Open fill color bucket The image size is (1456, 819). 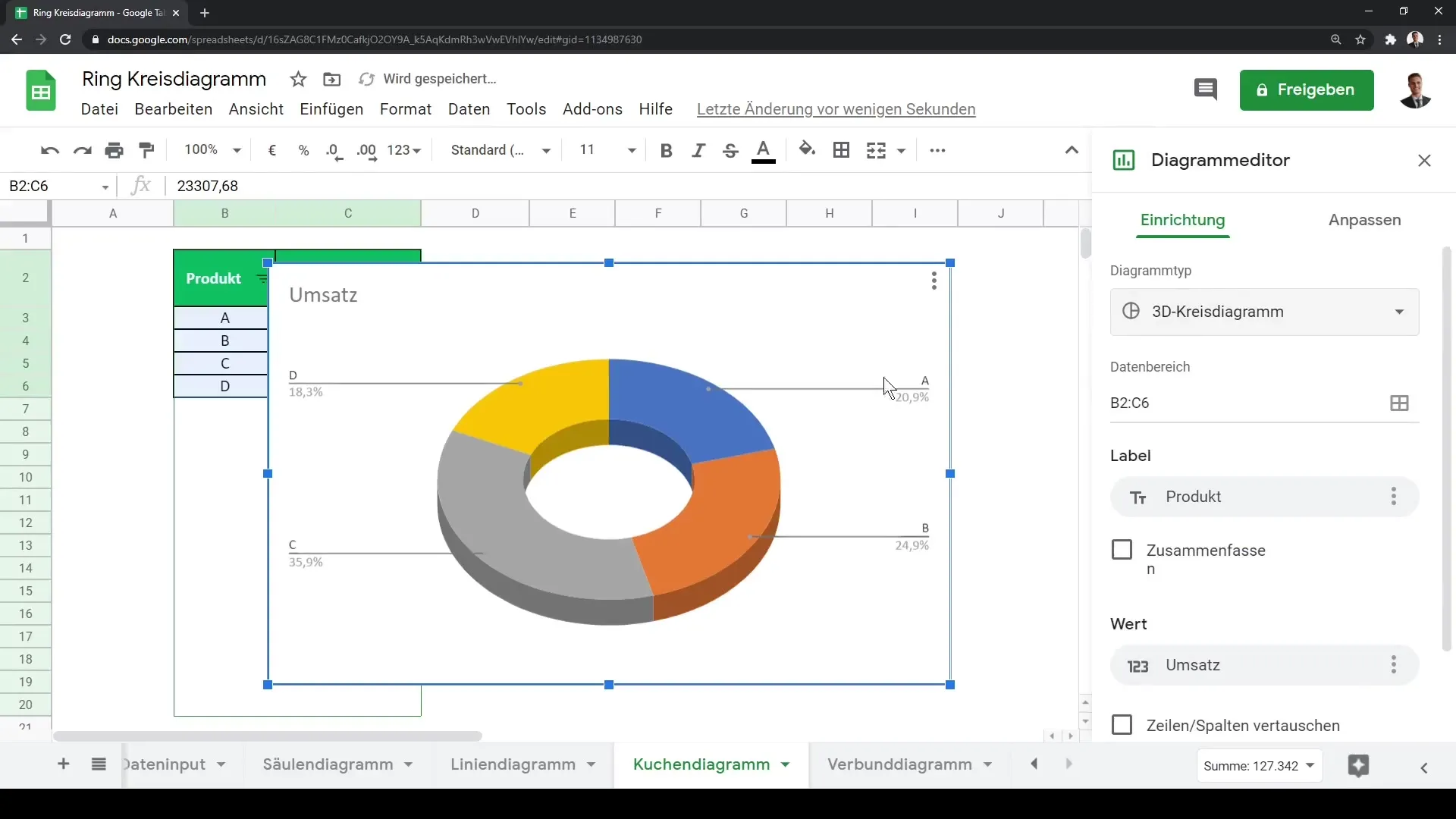807,149
